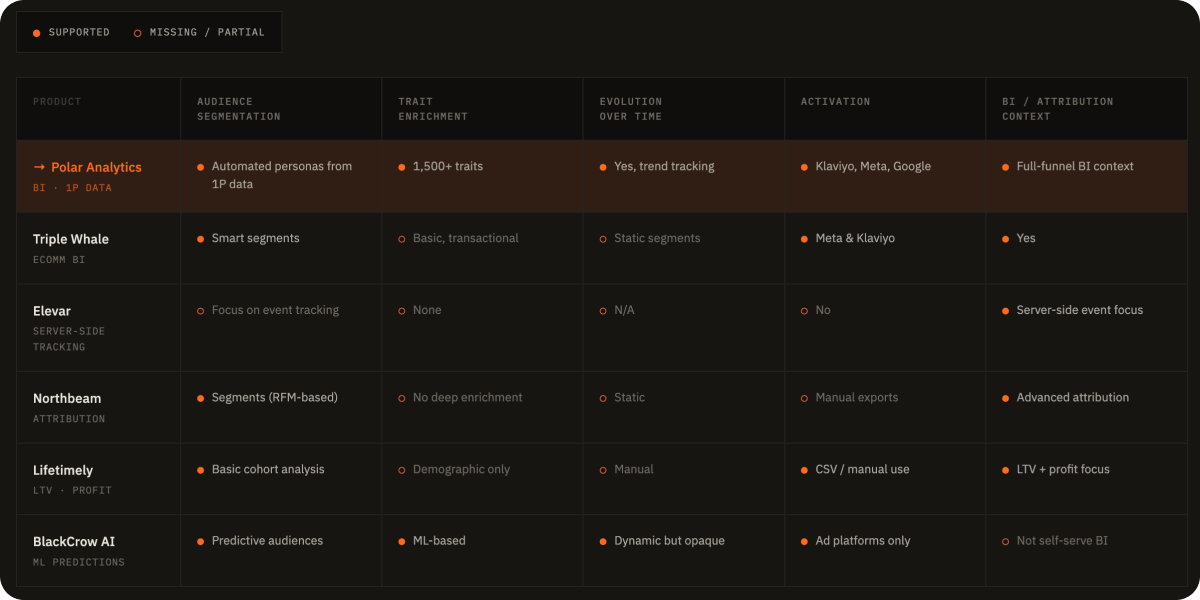
Task: Click the Elevar product name
Action: (x=52, y=311)
